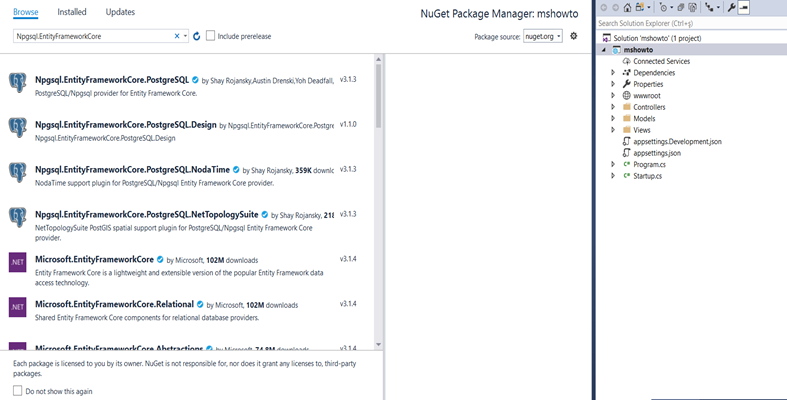Expand the wwwroot node arrow

point(613,95)
